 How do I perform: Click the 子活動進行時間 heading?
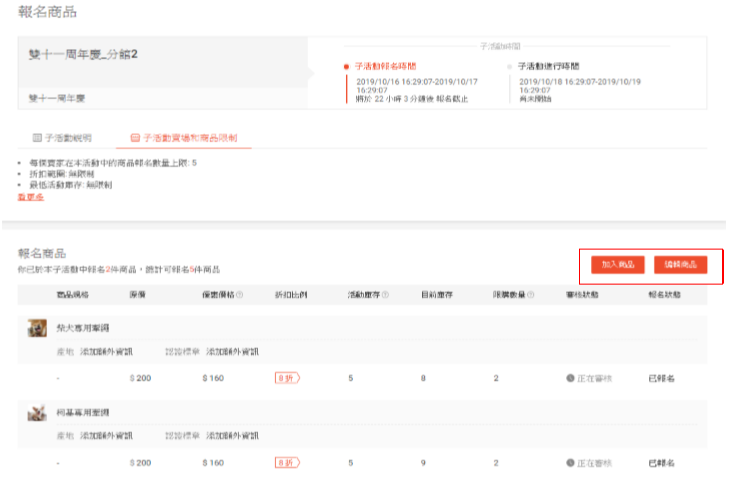549,66
